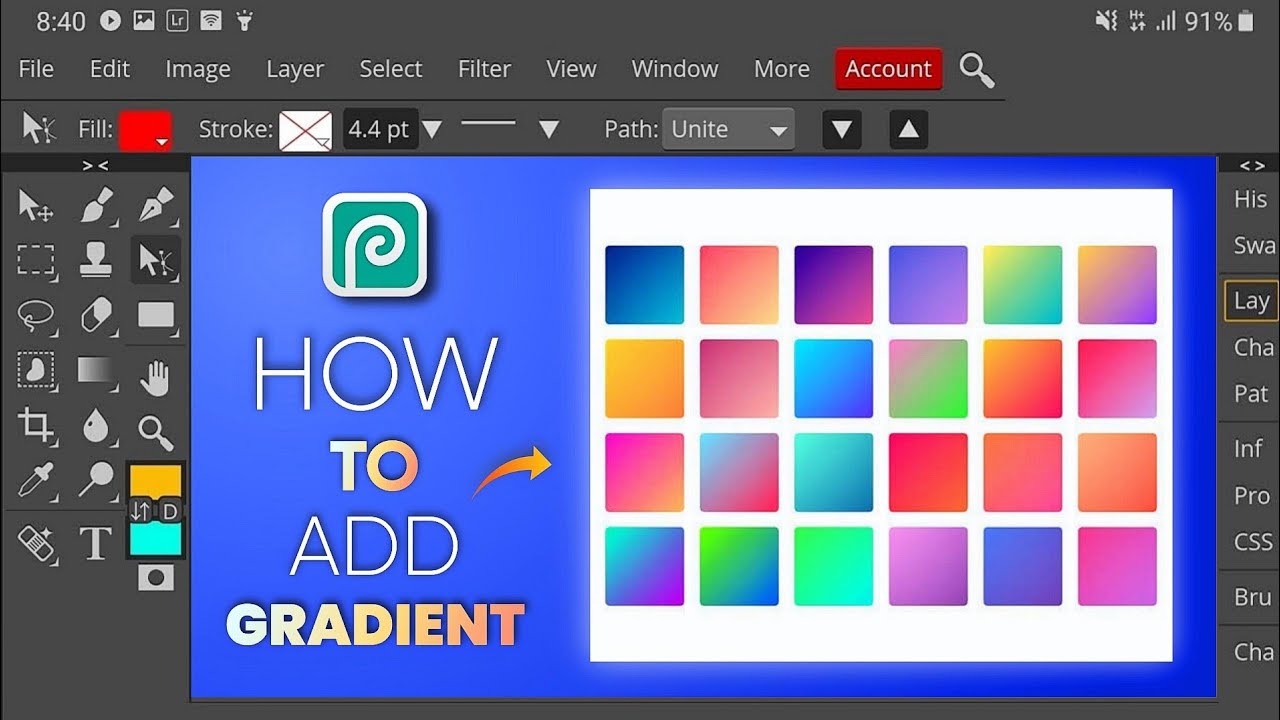Select the Type tool
Viewport: 1280px width, 720px height.
(x=96, y=543)
